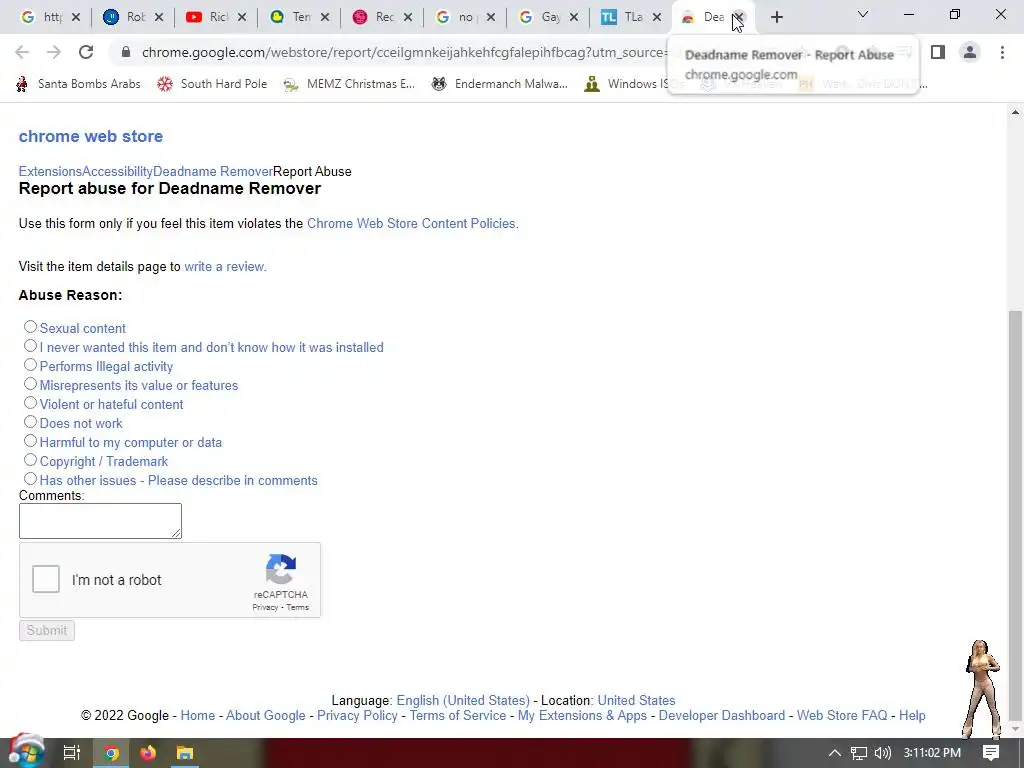
Task: Open a new browser tab
Action: 776,18
